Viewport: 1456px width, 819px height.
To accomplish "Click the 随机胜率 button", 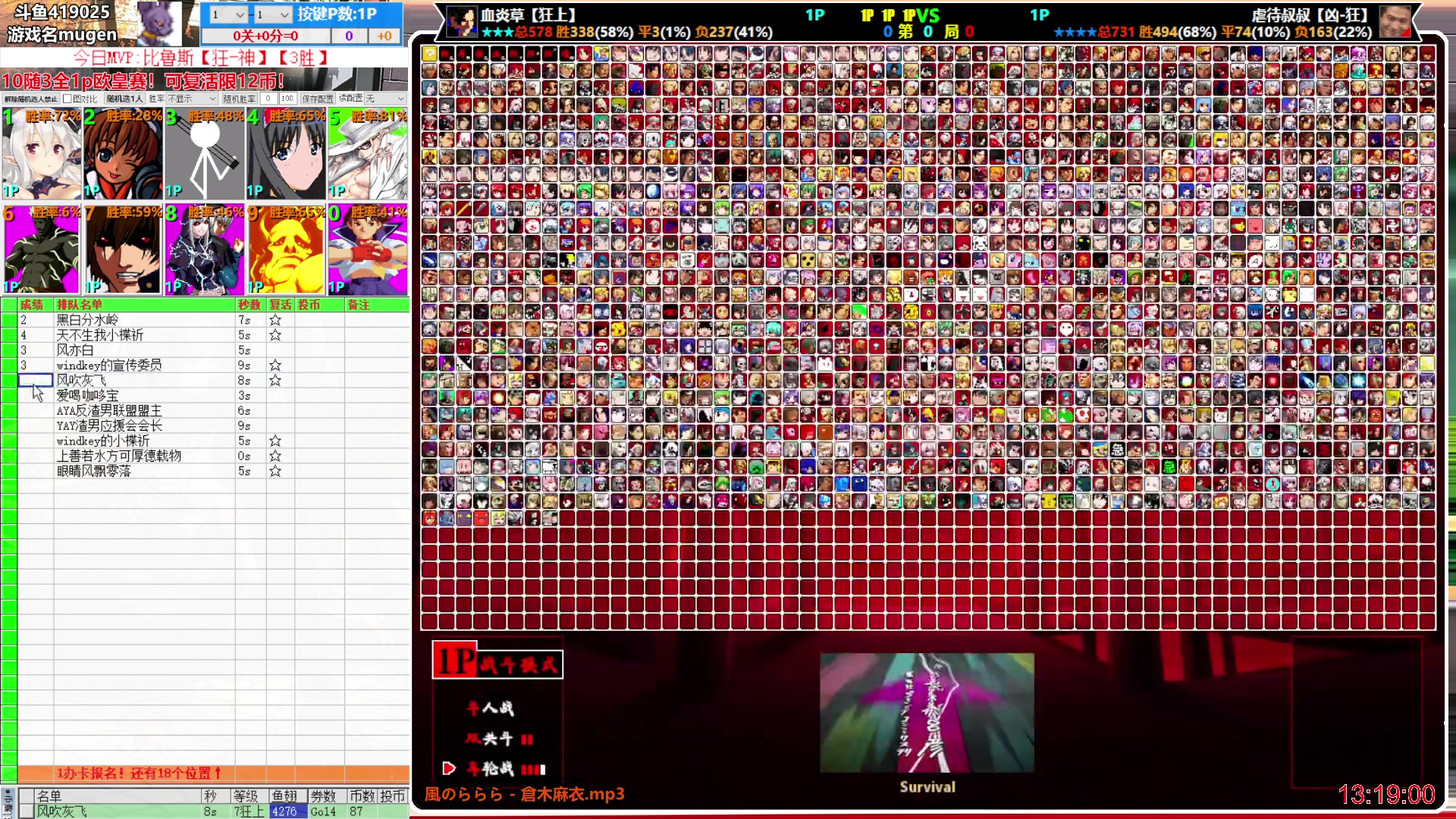I will coord(240,99).
